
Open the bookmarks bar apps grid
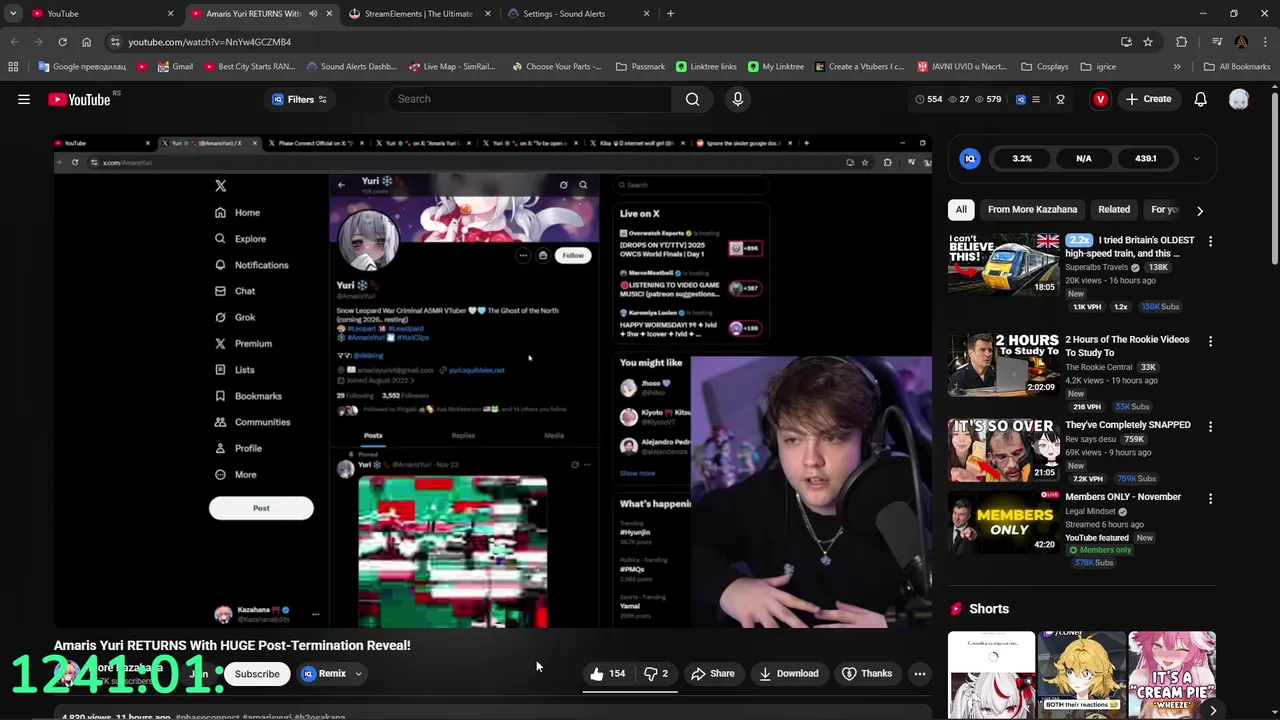pos(13,67)
